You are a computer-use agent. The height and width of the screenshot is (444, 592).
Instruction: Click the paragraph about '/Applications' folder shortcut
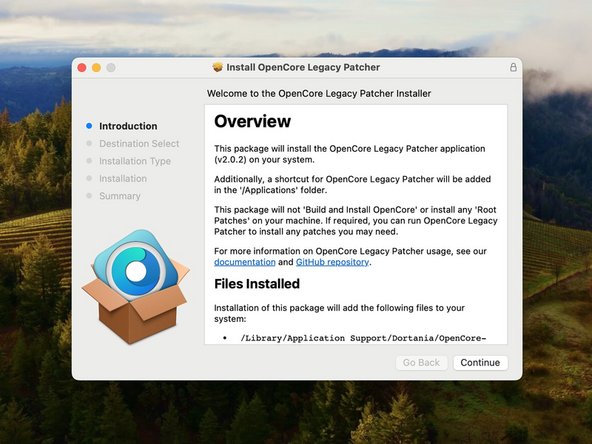point(352,185)
